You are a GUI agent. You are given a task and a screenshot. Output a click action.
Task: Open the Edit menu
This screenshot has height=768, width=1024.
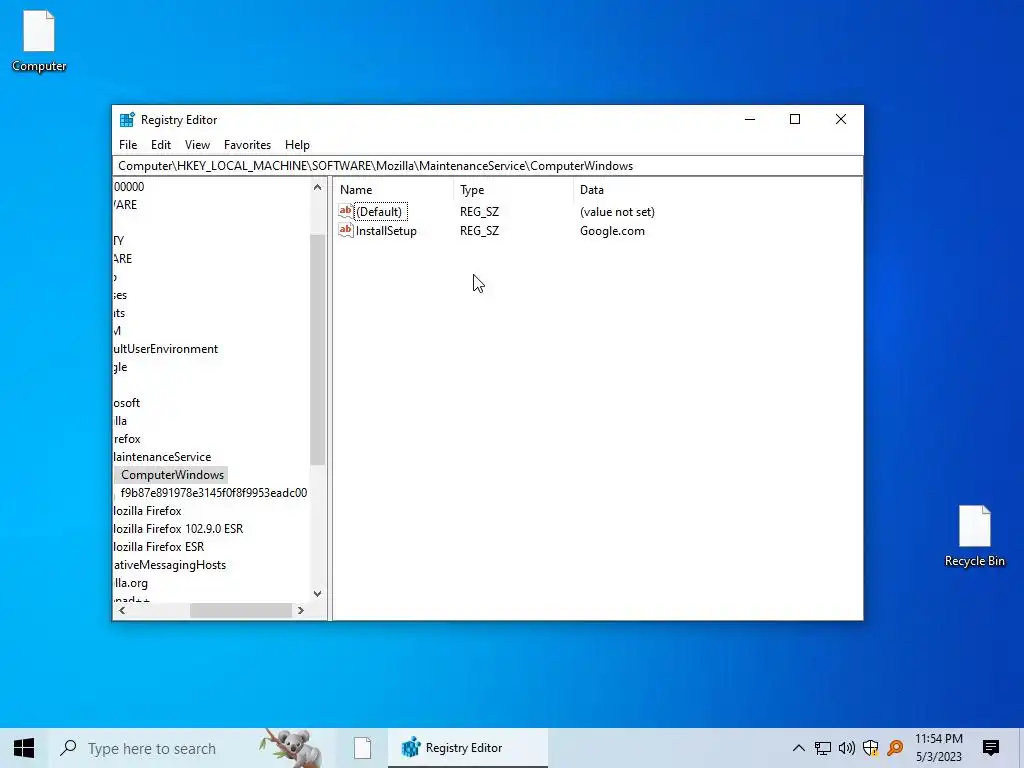pos(161,145)
